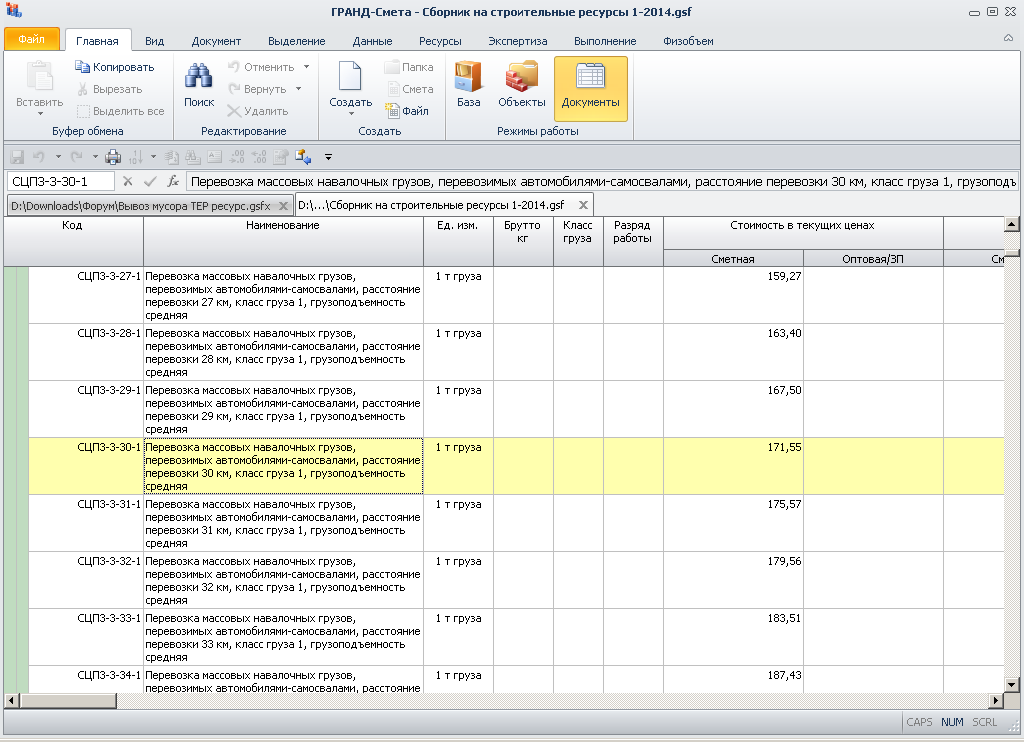1024x742 pixels.
Task: Activate the Вывоз мусора ТЕР ресурс.gsfx document tab
Action: [x=140, y=205]
